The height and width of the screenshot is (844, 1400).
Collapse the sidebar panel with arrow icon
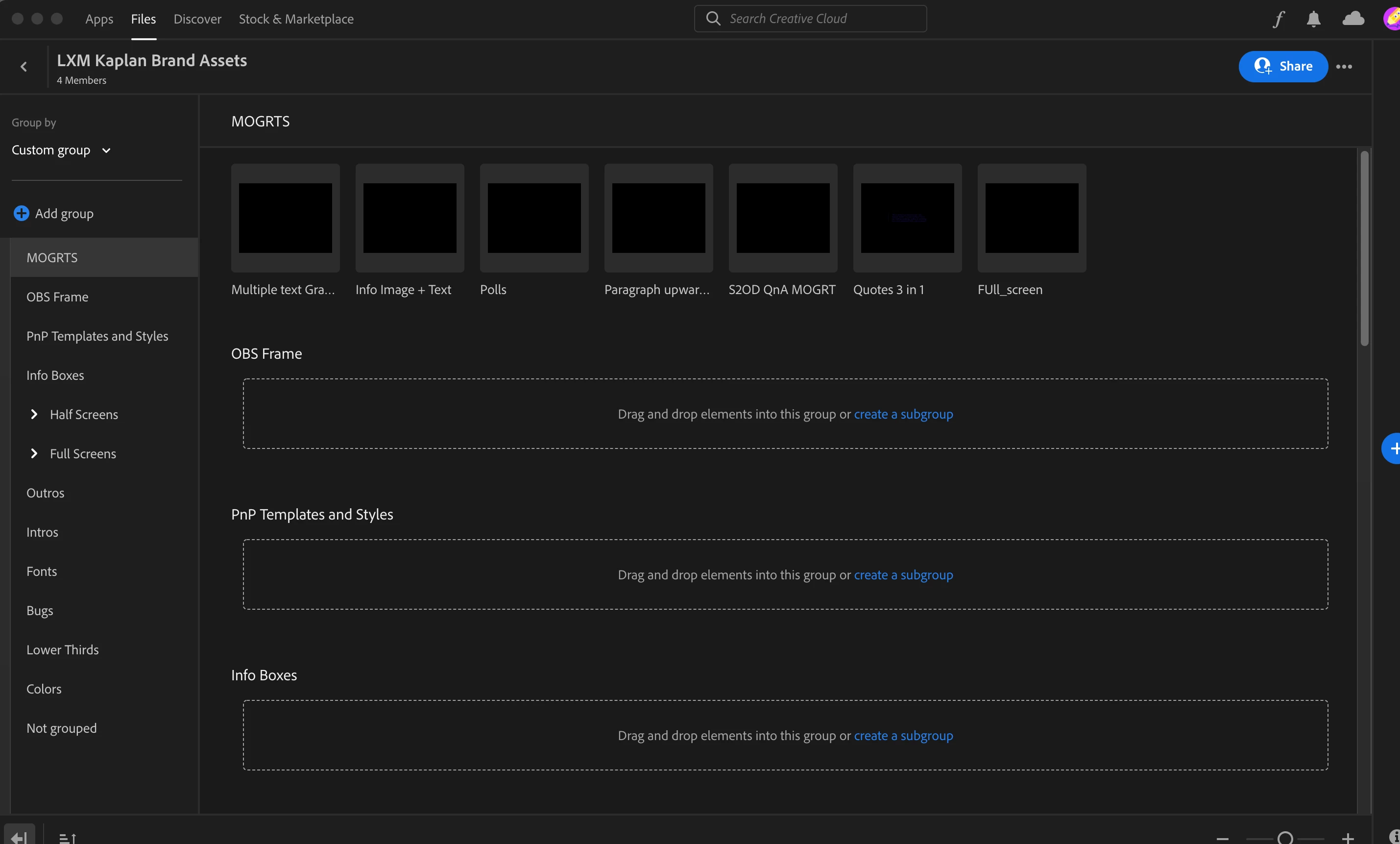point(19,837)
